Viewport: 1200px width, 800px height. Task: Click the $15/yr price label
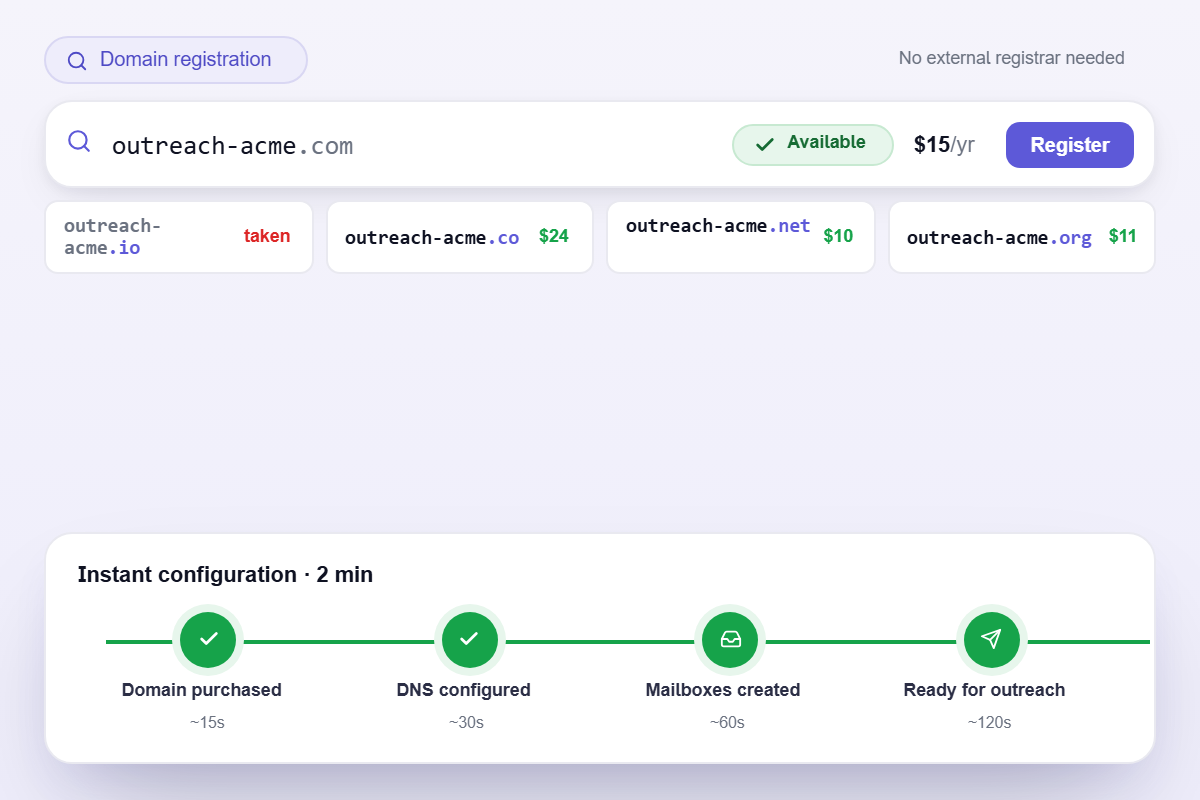(944, 145)
